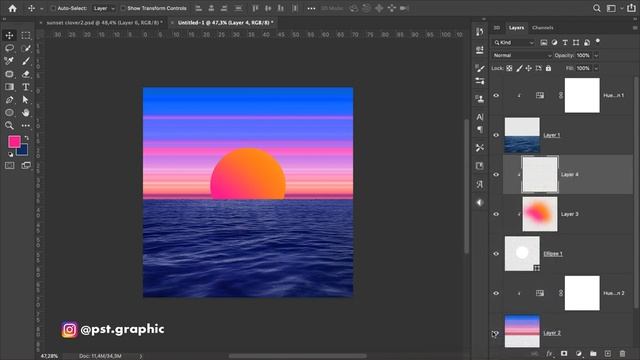Filter layers by type (T) icon
Viewport: 640px width, 360px height.
(x=565, y=42)
